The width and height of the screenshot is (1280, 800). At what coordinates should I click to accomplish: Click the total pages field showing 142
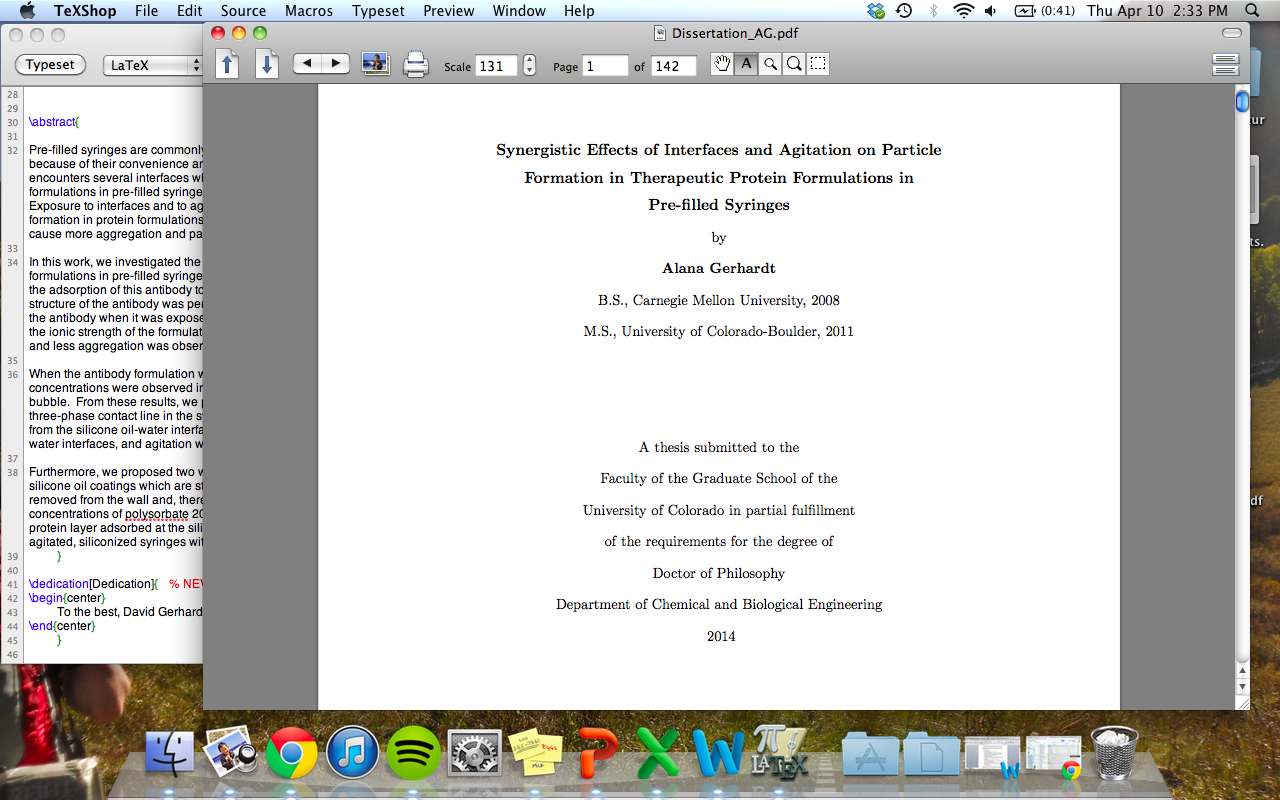[674, 66]
